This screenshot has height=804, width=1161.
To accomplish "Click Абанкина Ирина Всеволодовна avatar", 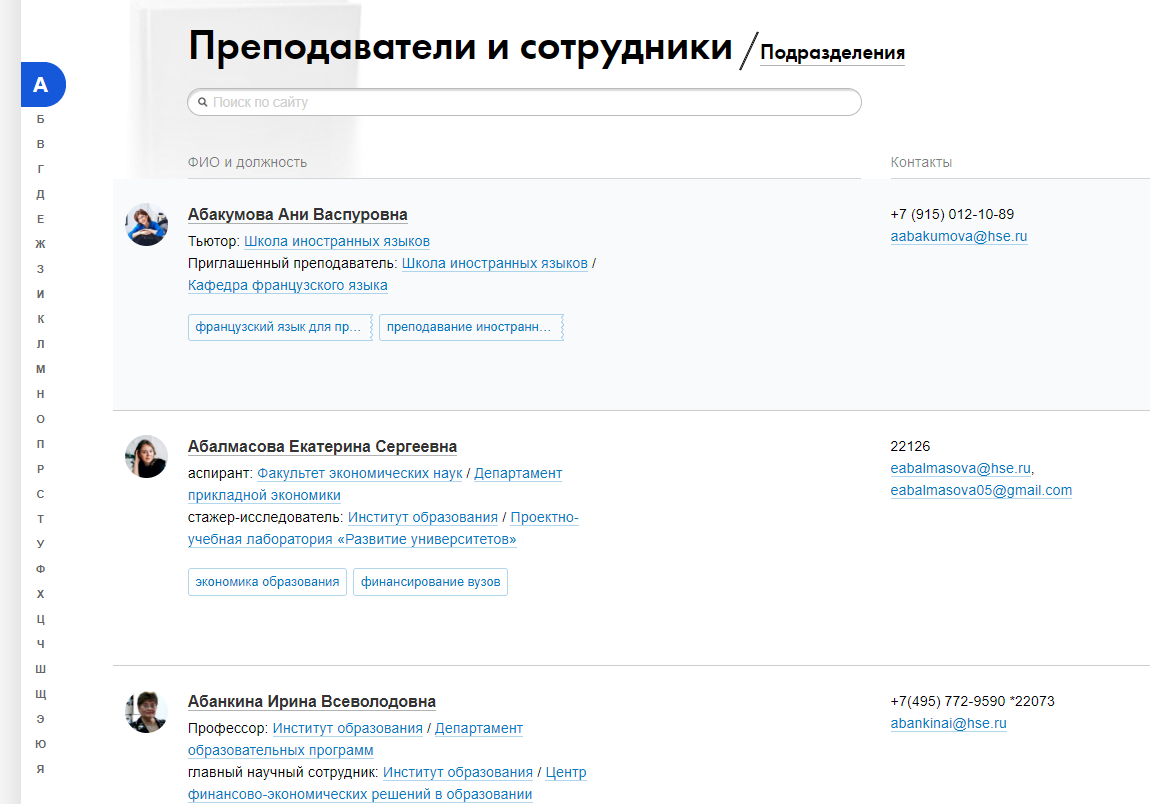I will (146, 712).
